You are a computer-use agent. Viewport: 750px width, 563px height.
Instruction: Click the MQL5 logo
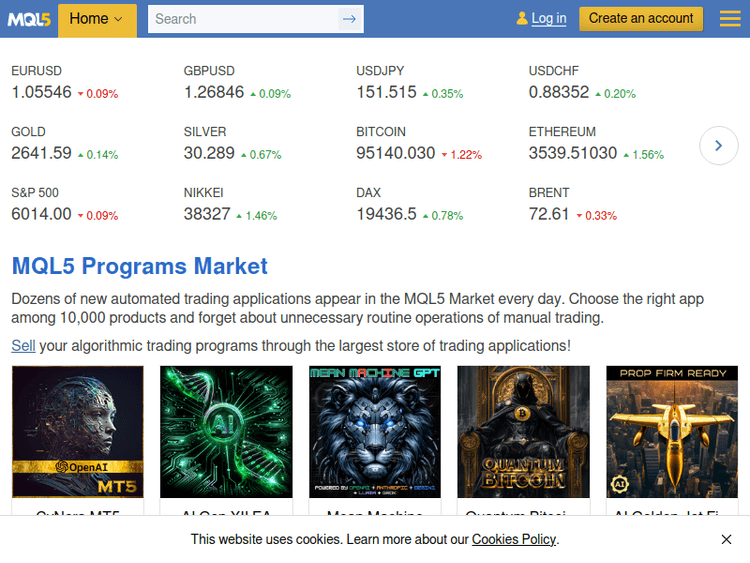pos(29,19)
